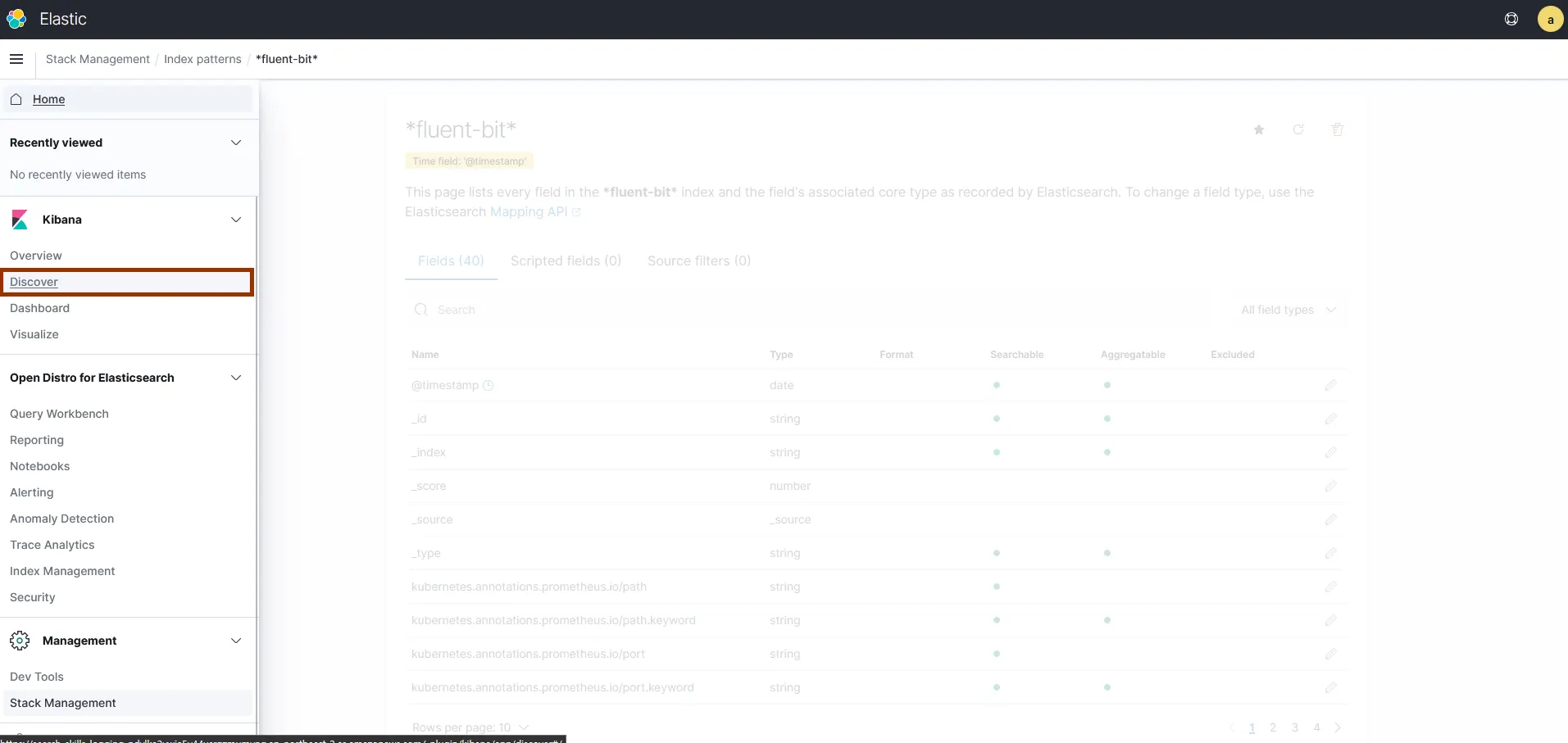The image size is (1568, 743).
Task: Go to page 4 of fields
Action: click(x=1316, y=727)
